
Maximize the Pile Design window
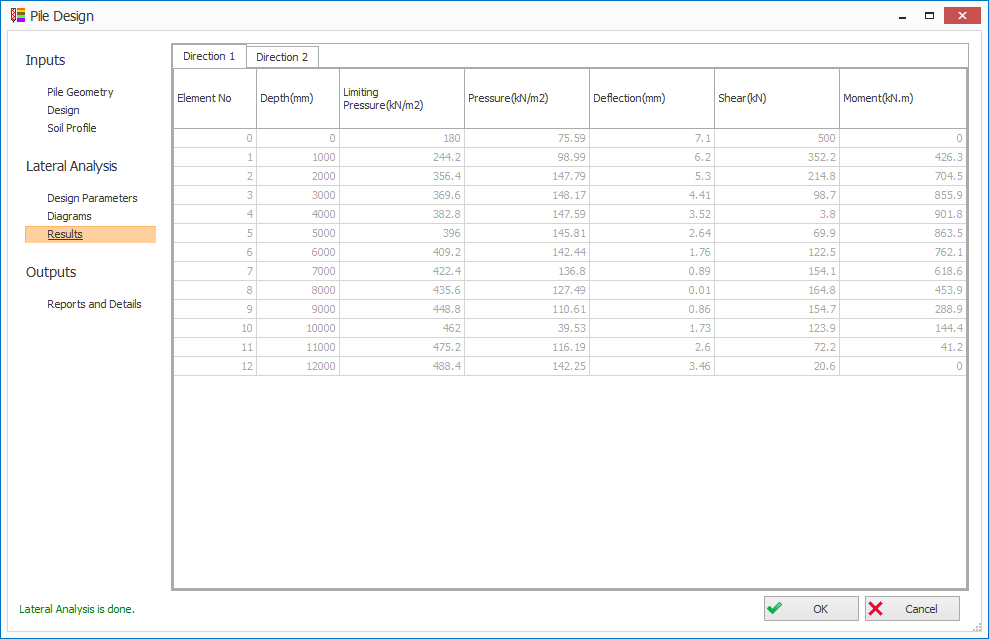(929, 16)
